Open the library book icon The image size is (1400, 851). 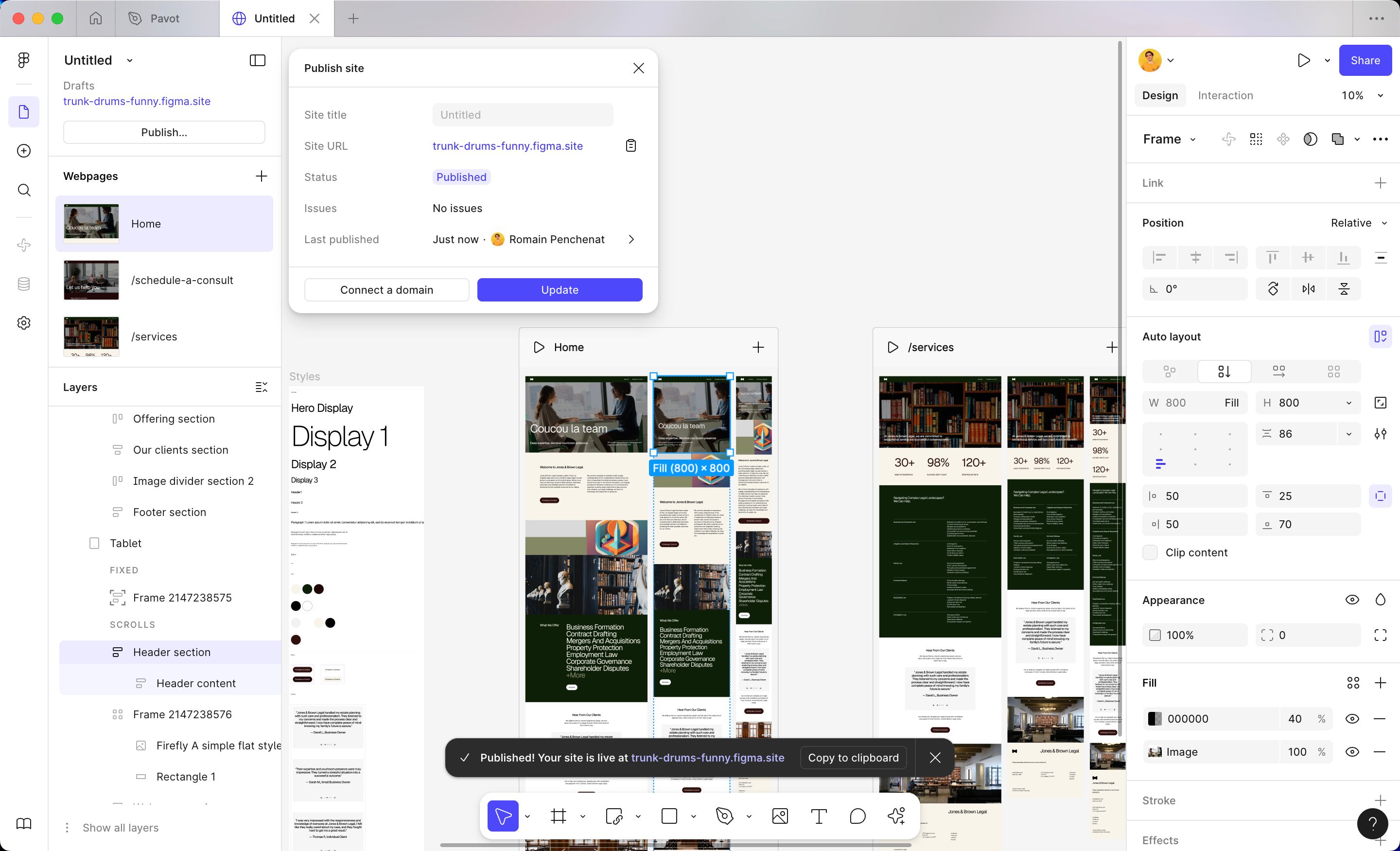pyautogui.click(x=24, y=824)
